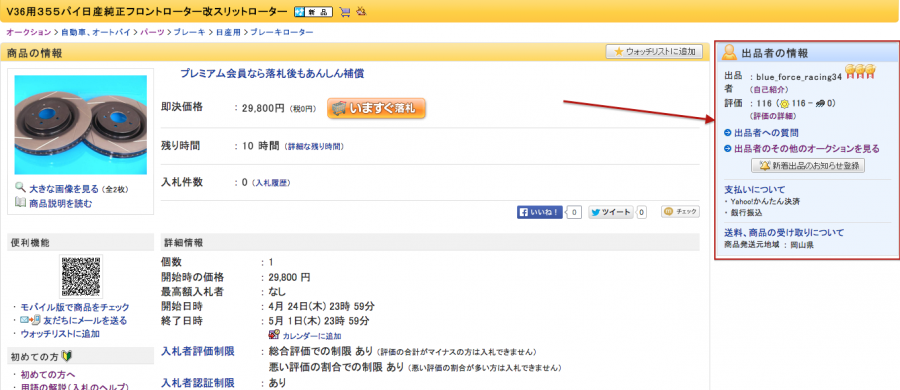Open 大きな画像を見る link
This screenshot has width=900, height=390.
click(x=64, y=188)
